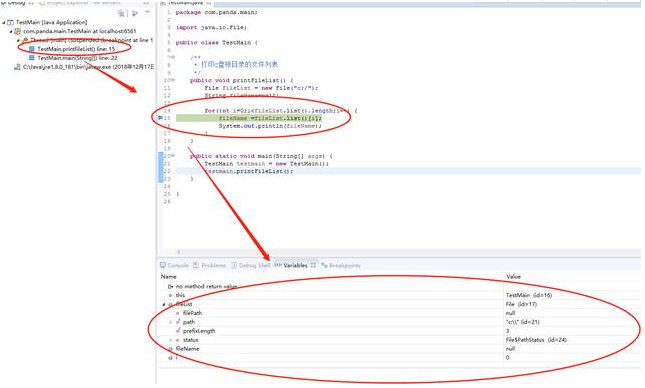The width and height of the screenshot is (645, 388).
Task: Close the Variables view via its X
Action: [x=313, y=265]
